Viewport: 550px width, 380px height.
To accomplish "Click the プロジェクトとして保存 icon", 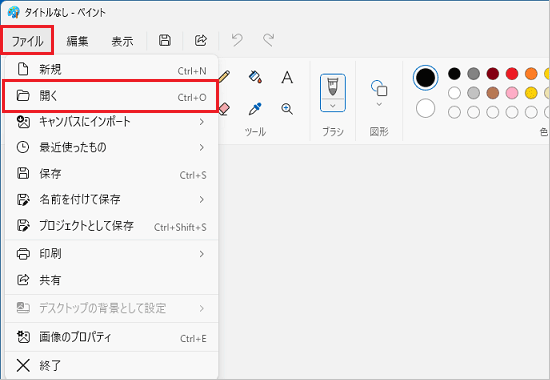I will (23, 225).
